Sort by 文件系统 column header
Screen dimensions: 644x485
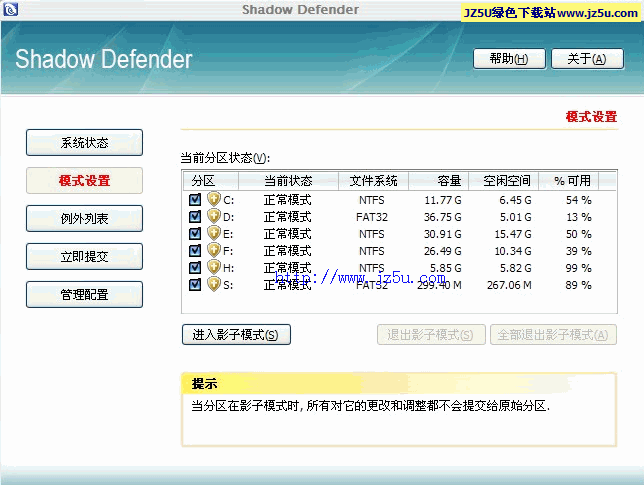tap(373, 181)
